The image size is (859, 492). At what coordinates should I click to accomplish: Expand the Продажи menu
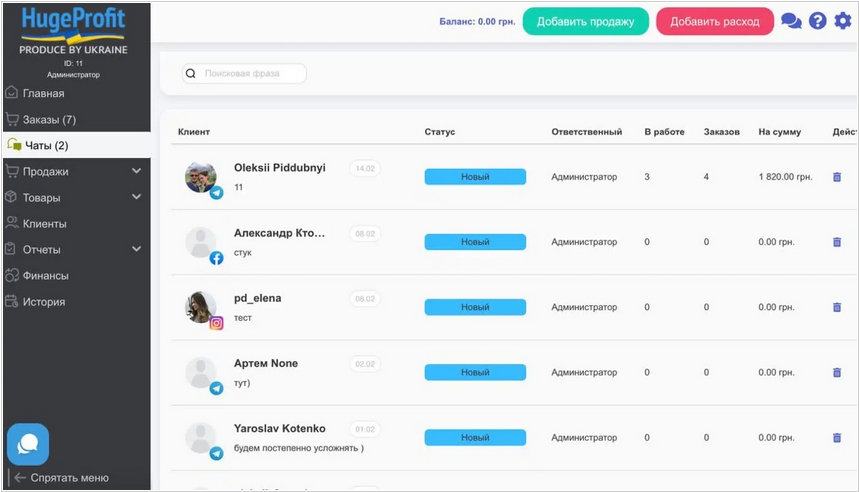tap(137, 172)
